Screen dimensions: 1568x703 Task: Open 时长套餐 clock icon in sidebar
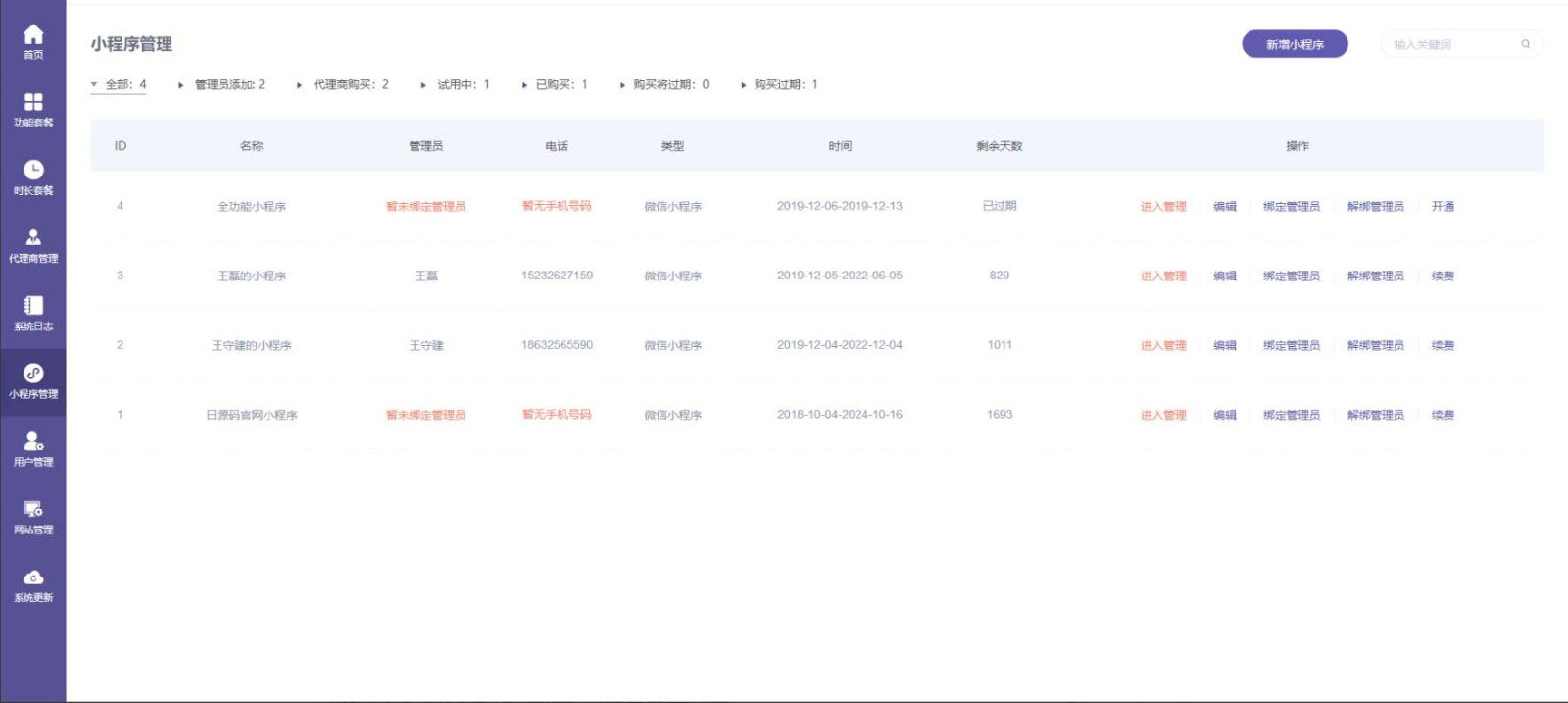pyautogui.click(x=33, y=171)
